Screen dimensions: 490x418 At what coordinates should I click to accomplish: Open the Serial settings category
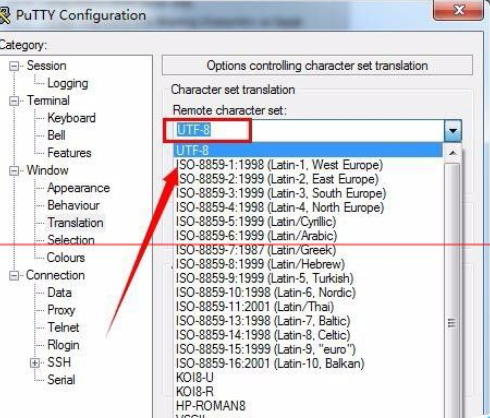click(x=61, y=380)
